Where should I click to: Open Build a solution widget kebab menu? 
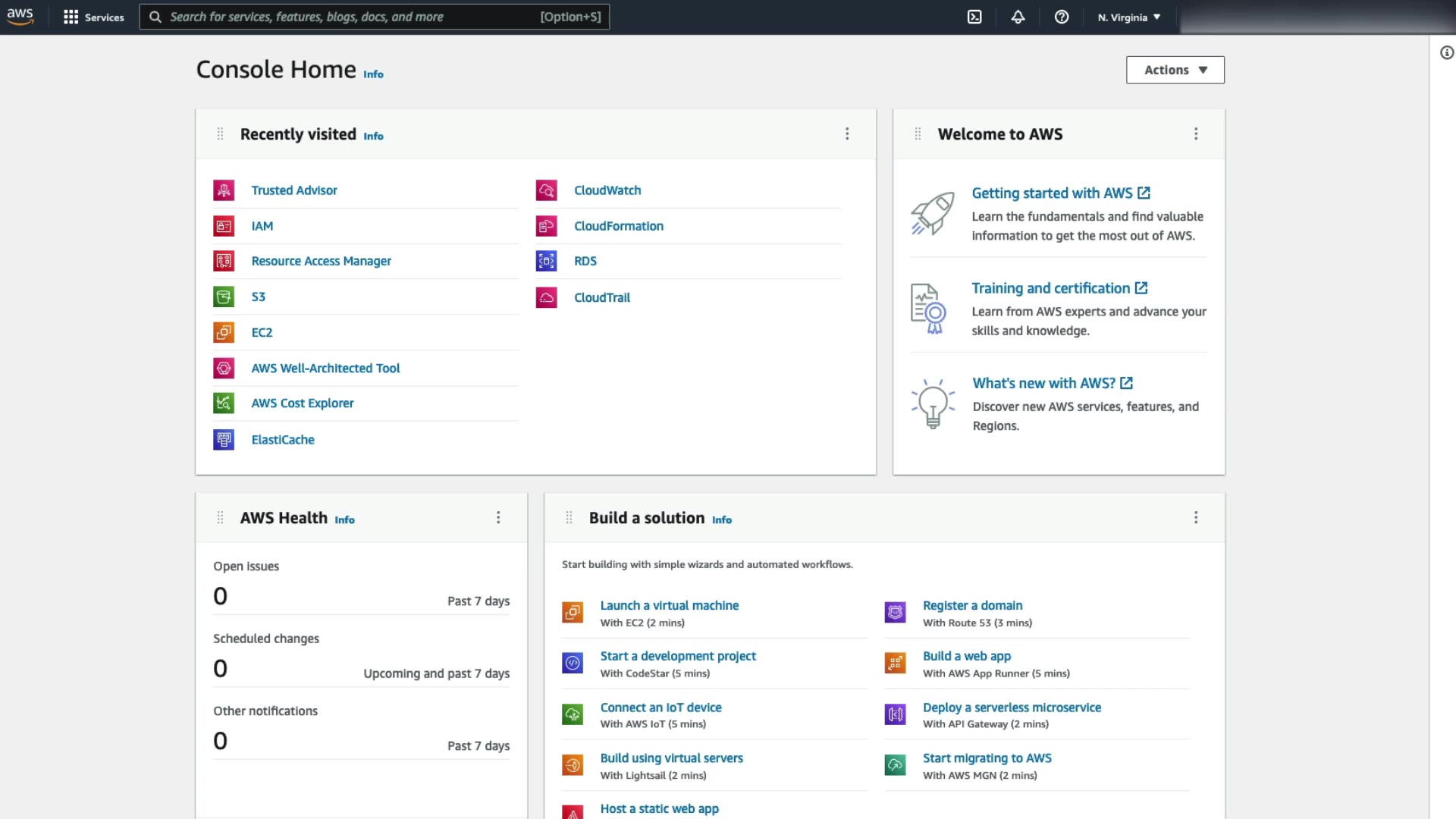pos(1196,517)
